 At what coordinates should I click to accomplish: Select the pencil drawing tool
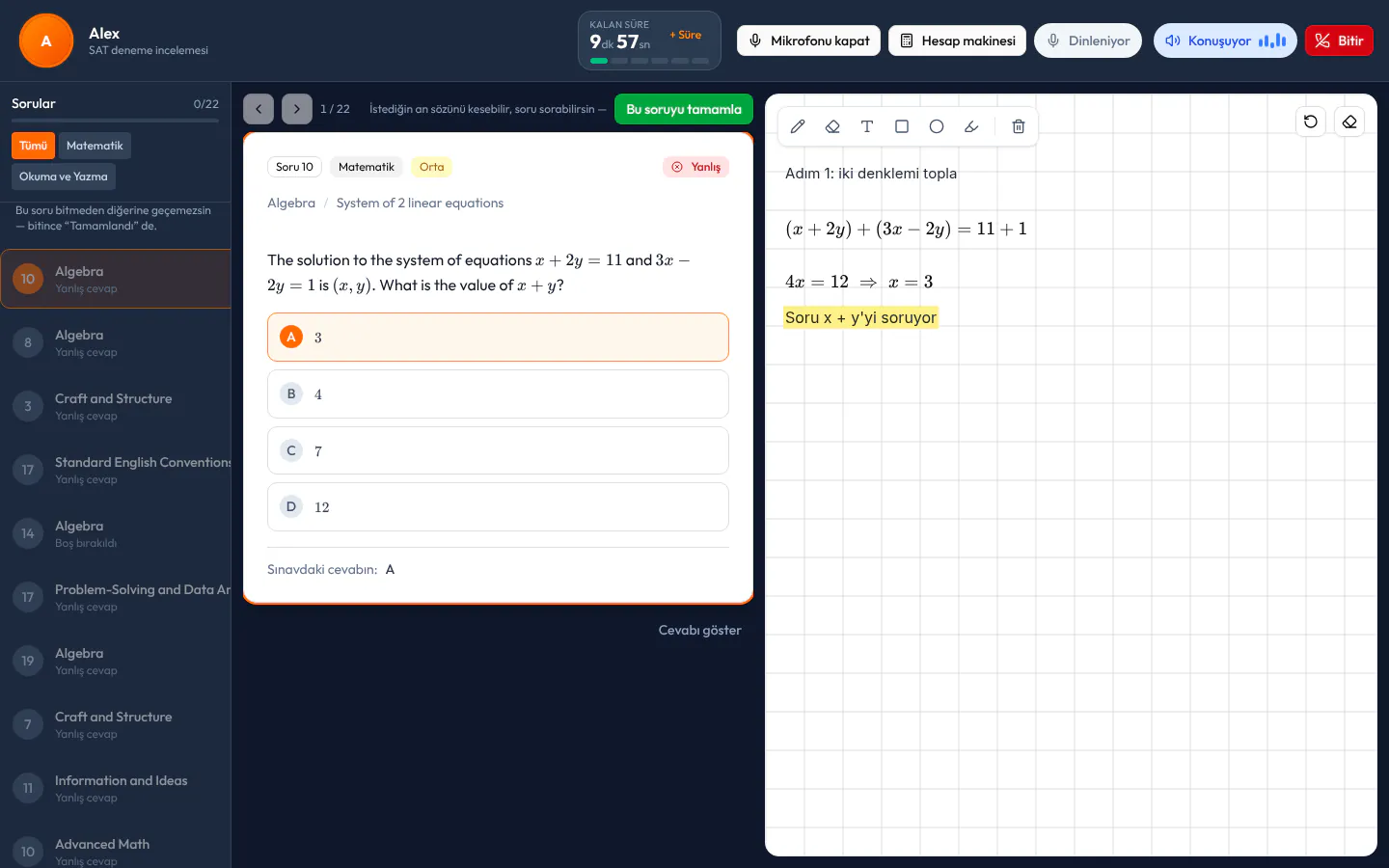click(x=798, y=126)
